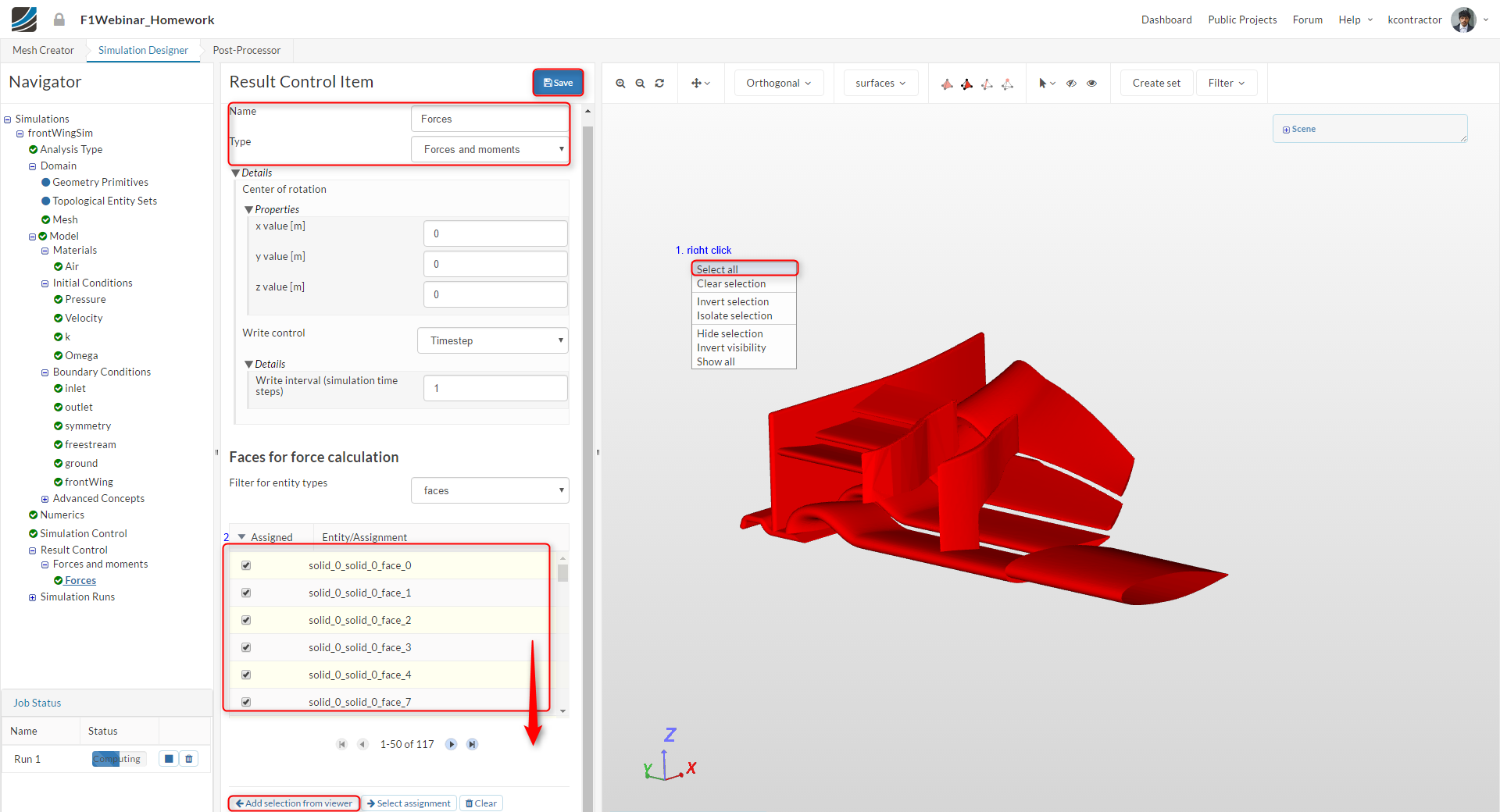This screenshot has width=1500, height=812.
Task: Click the zoom out magnifier icon
Action: pos(640,84)
